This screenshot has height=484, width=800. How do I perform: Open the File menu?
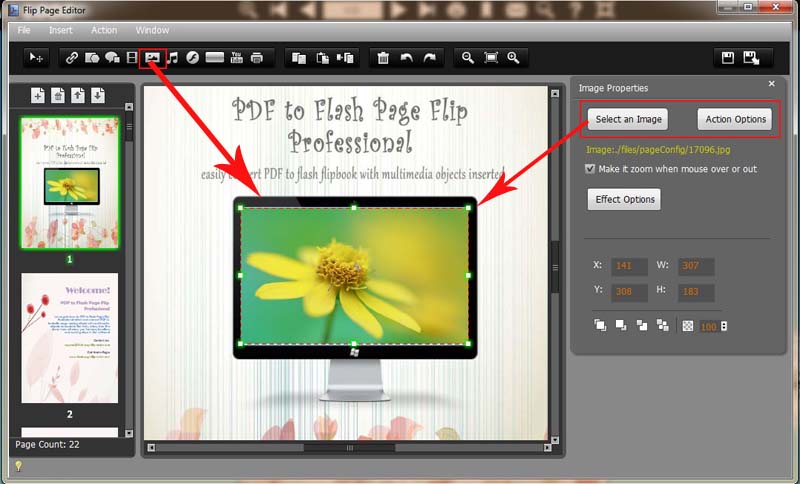pyautogui.click(x=24, y=30)
